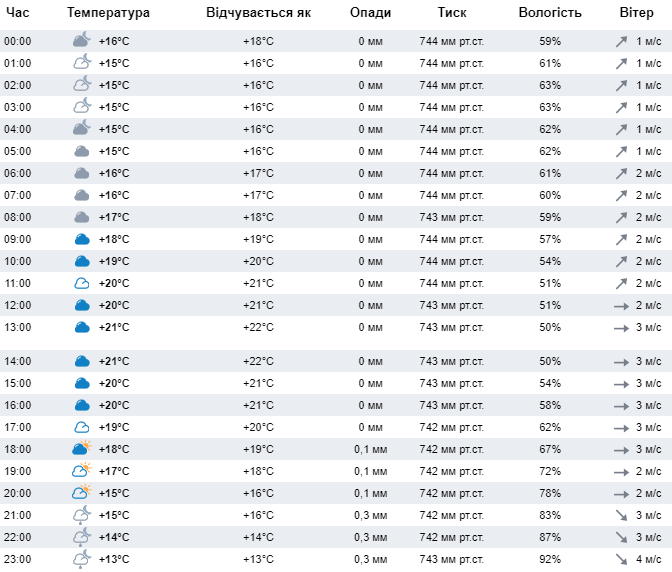
Task: Click the grey cloud icon at 06:00
Action: pyautogui.click(x=82, y=173)
